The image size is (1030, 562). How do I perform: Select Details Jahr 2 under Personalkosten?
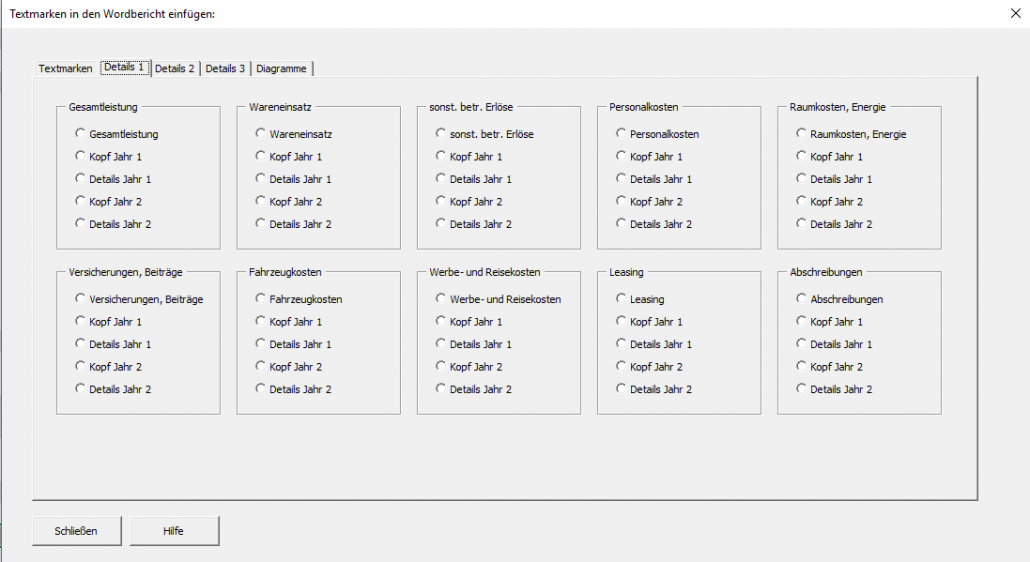654,224
